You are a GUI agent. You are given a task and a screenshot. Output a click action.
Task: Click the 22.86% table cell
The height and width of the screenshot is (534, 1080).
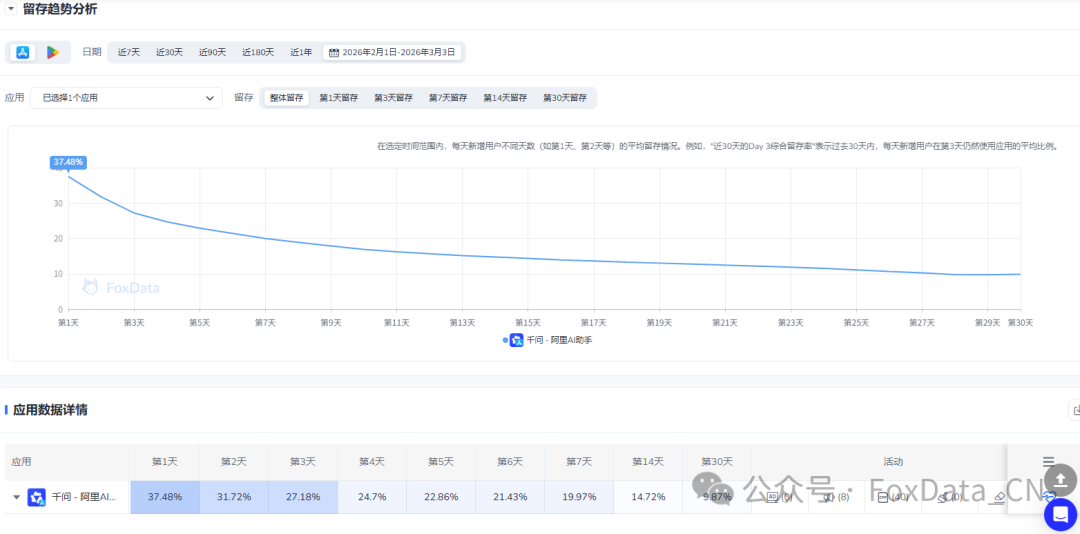tap(441, 497)
